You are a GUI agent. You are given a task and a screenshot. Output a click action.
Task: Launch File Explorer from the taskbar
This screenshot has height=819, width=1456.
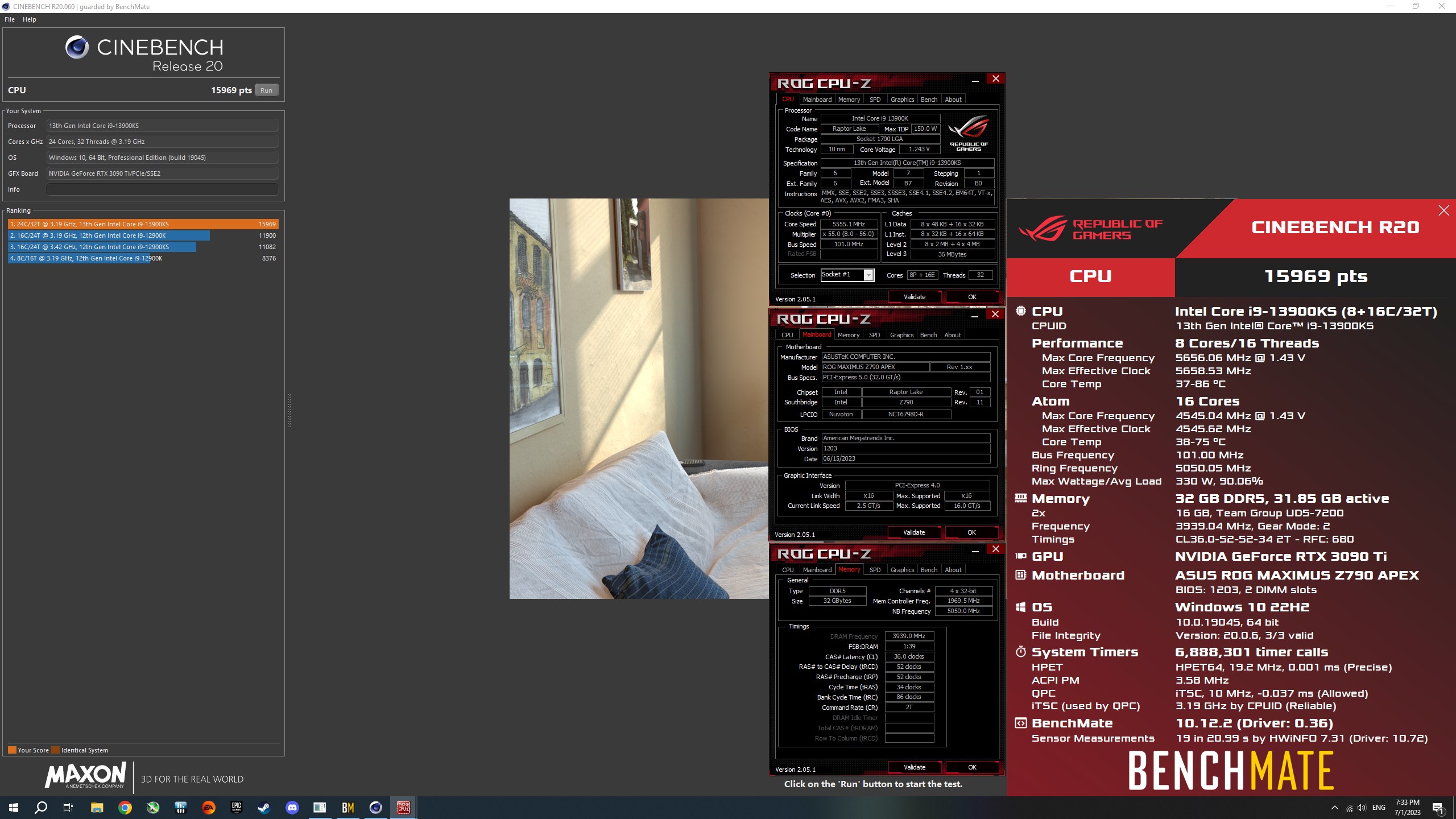97,808
